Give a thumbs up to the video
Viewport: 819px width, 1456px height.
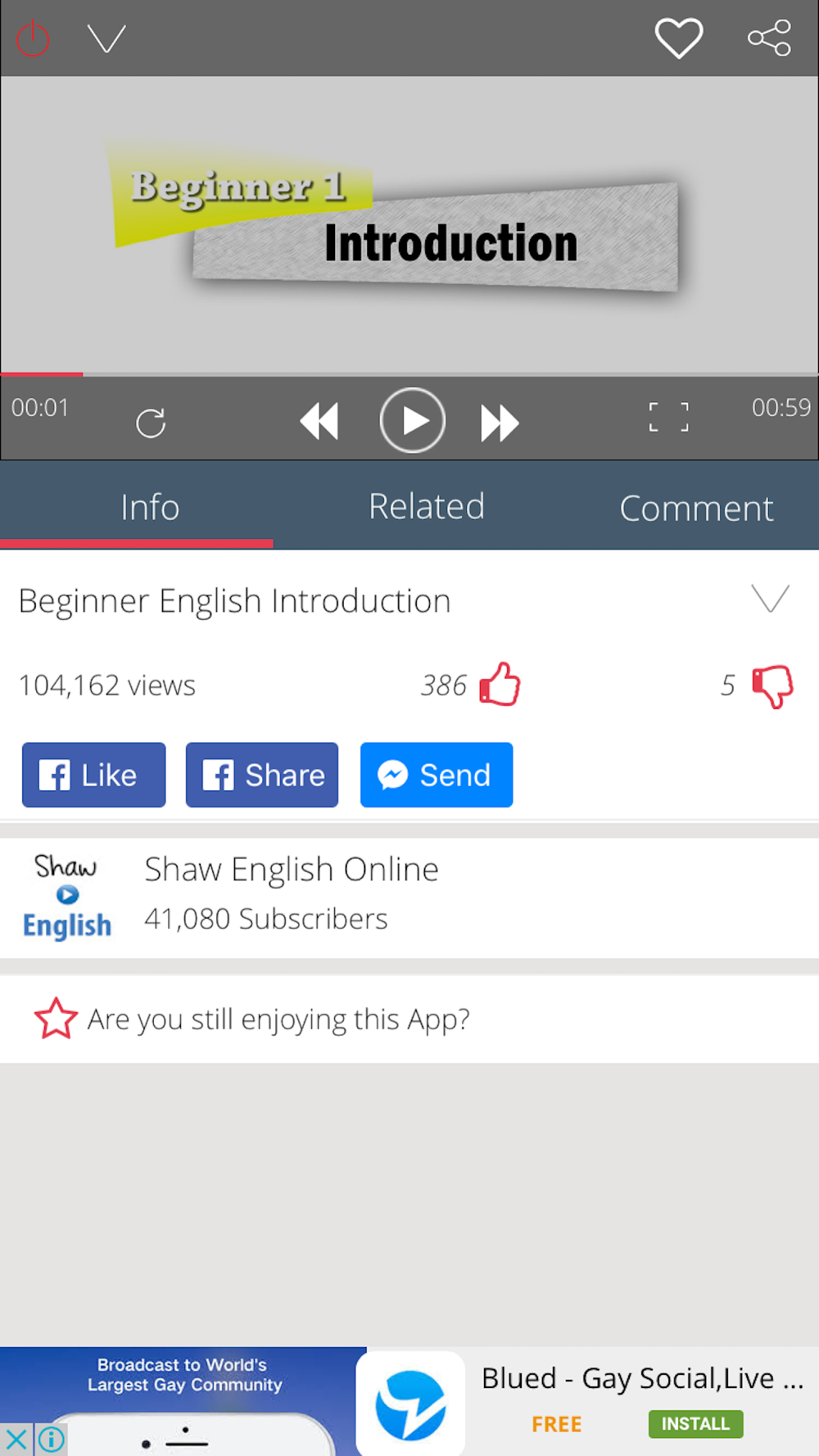coord(500,684)
